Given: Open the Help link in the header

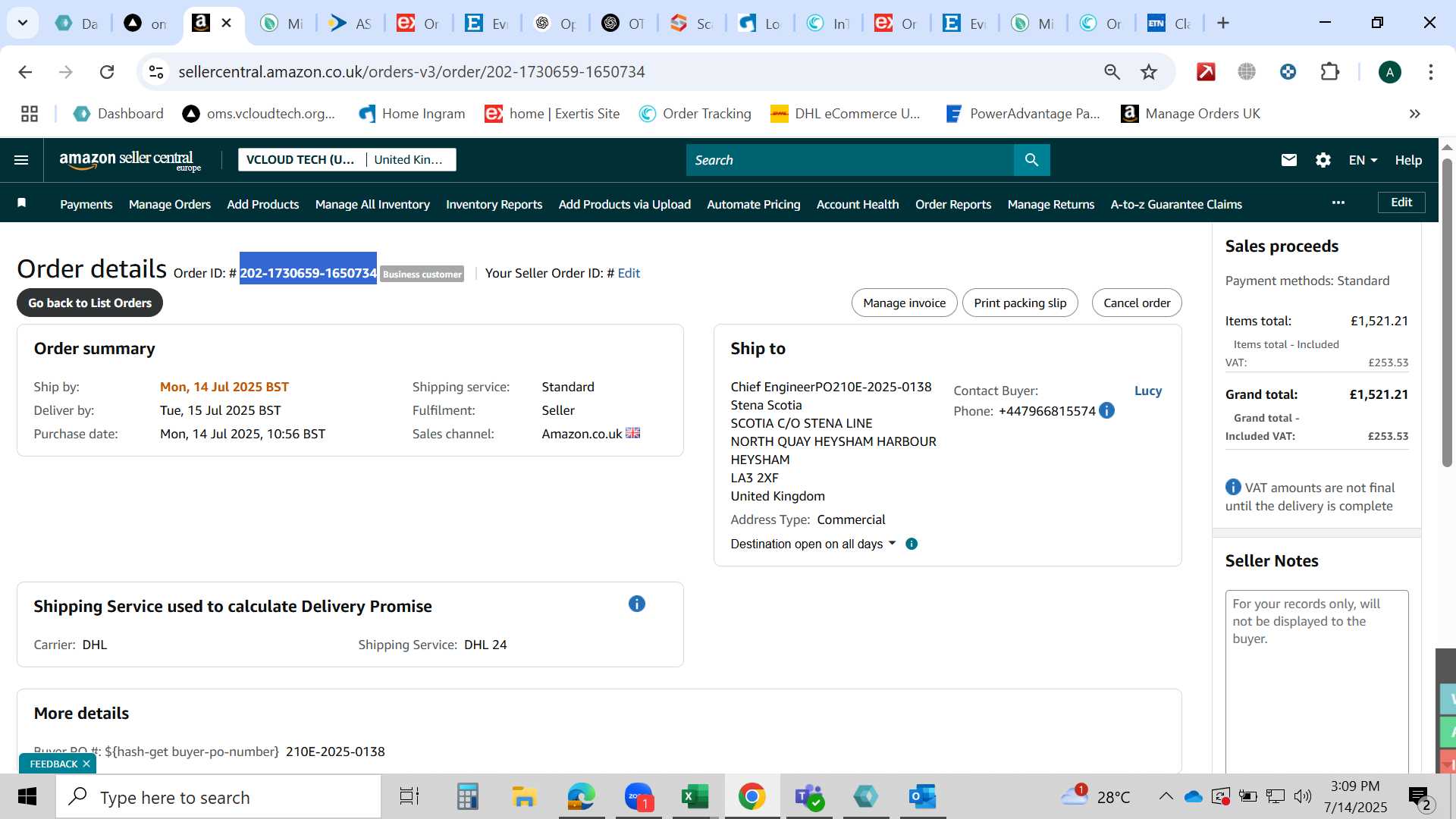Looking at the screenshot, I should coord(1408,160).
